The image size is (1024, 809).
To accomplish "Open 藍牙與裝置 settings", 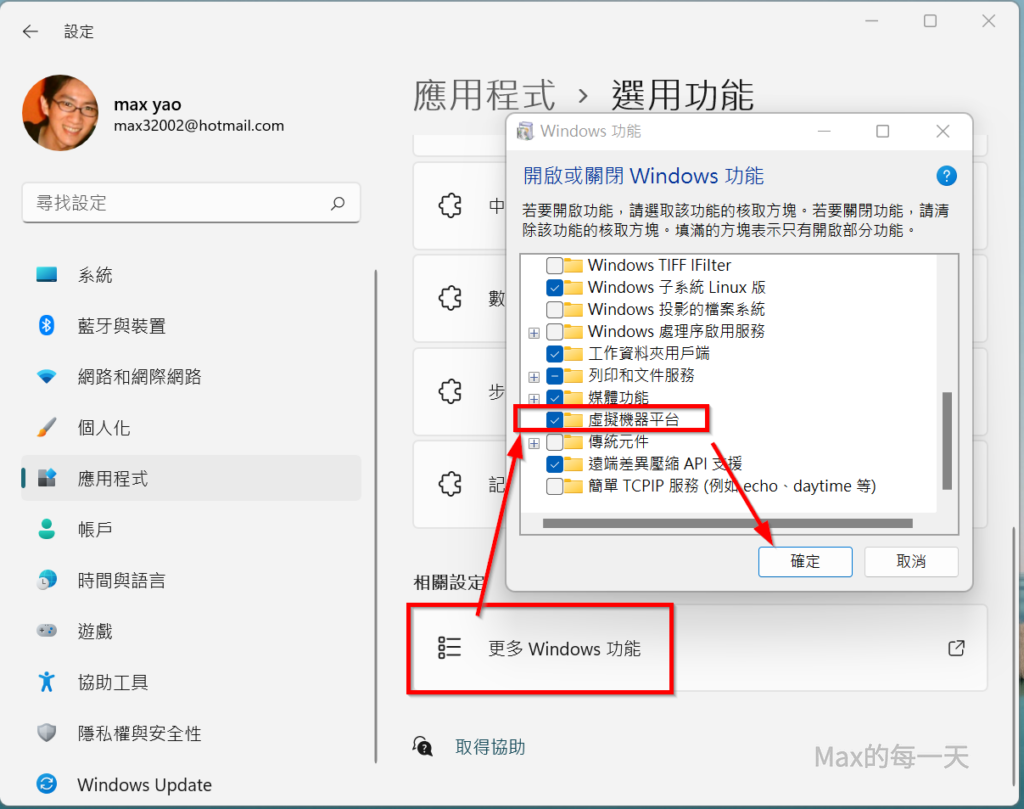I will [191, 325].
